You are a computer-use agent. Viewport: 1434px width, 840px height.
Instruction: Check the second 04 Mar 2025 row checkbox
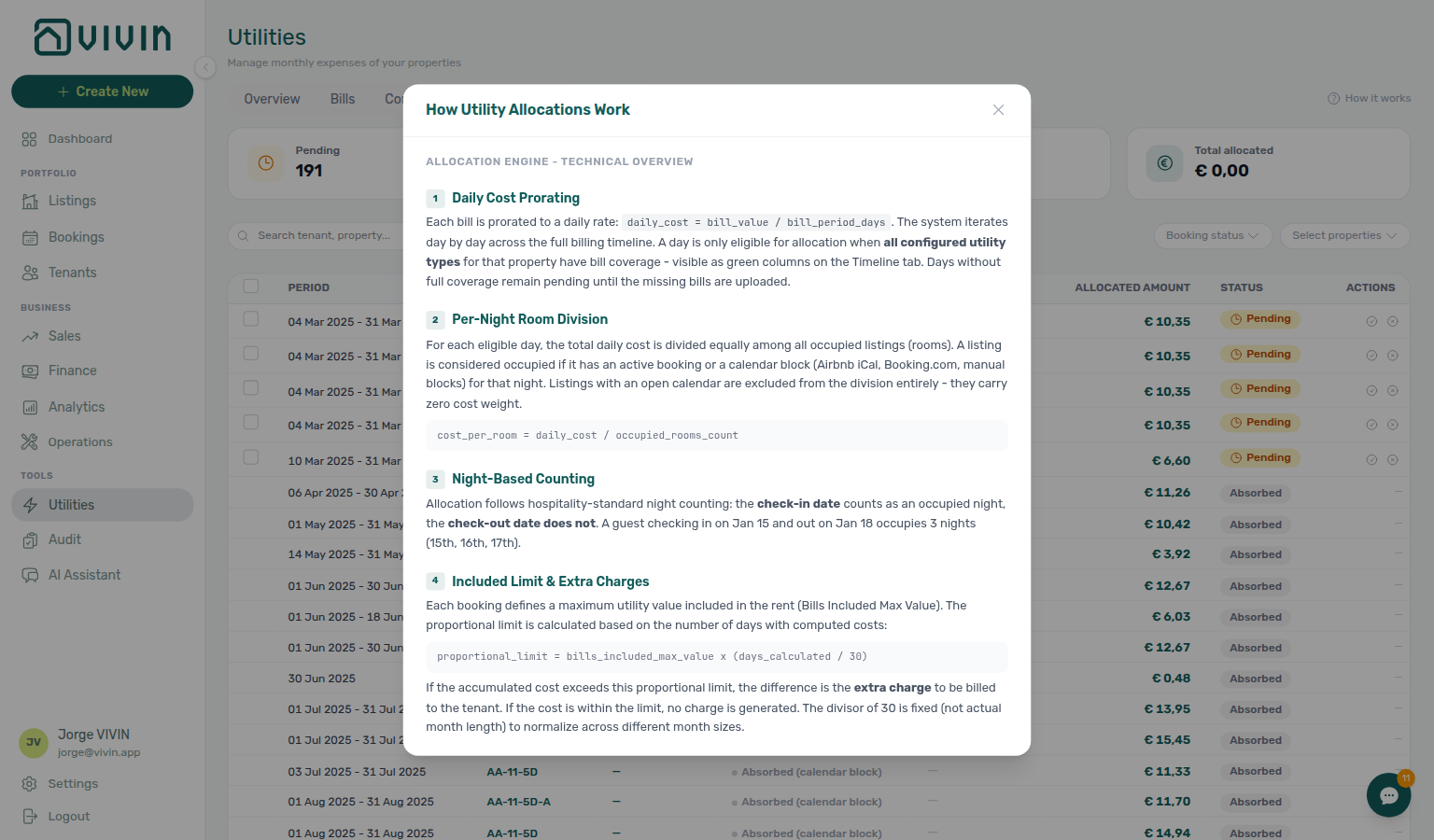point(251,354)
